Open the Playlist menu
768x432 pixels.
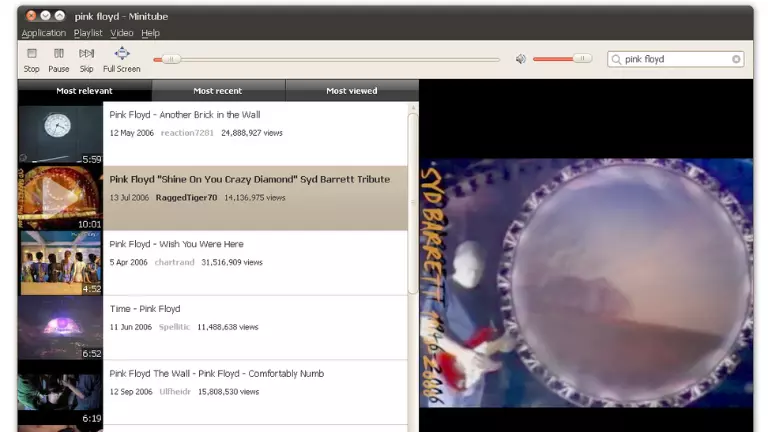click(x=88, y=33)
